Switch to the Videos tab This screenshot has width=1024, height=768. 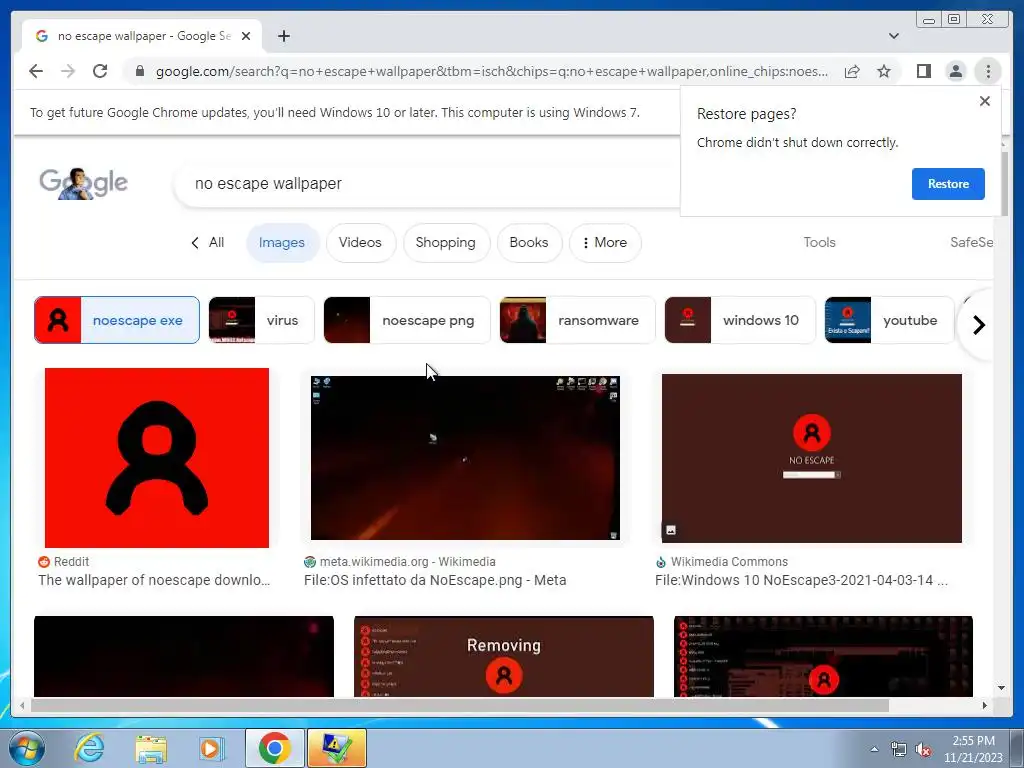[360, 242]
